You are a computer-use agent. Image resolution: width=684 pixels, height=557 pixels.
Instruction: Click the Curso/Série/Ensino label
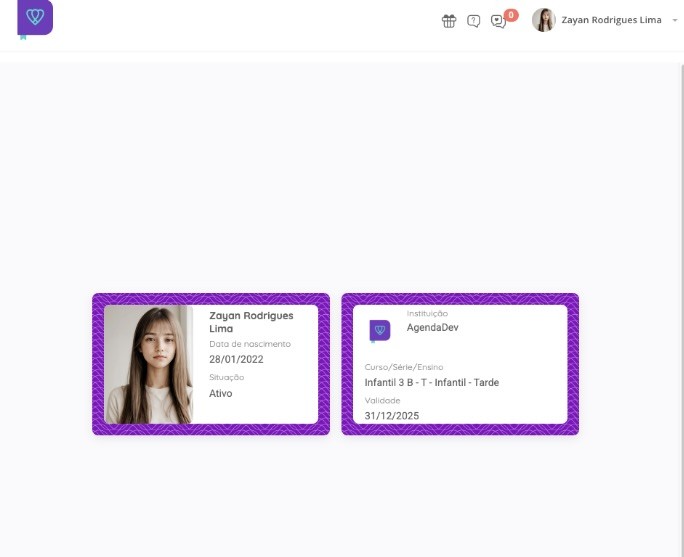[x=404, y=367]
